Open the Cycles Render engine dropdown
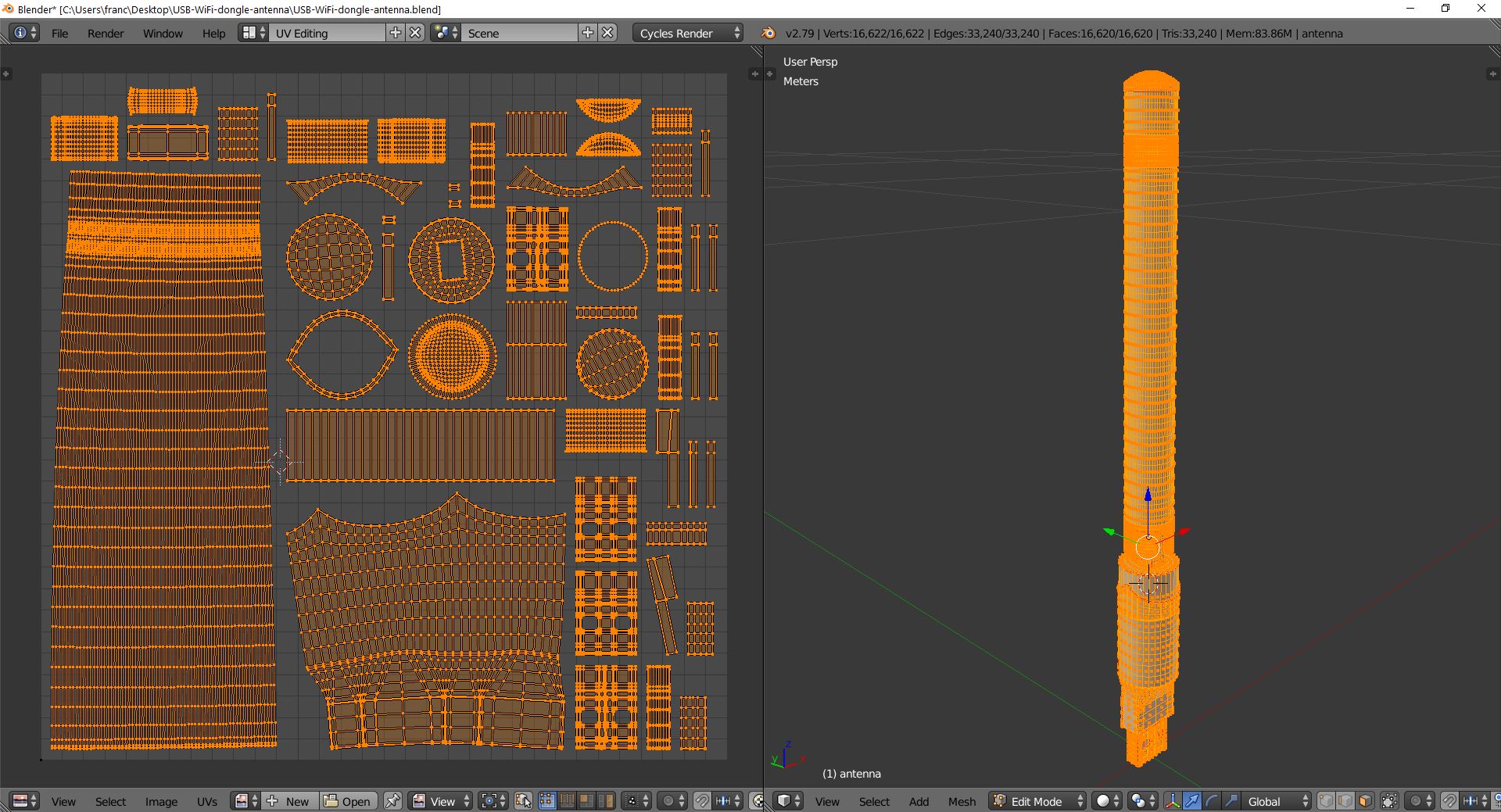 pos(688,33)
